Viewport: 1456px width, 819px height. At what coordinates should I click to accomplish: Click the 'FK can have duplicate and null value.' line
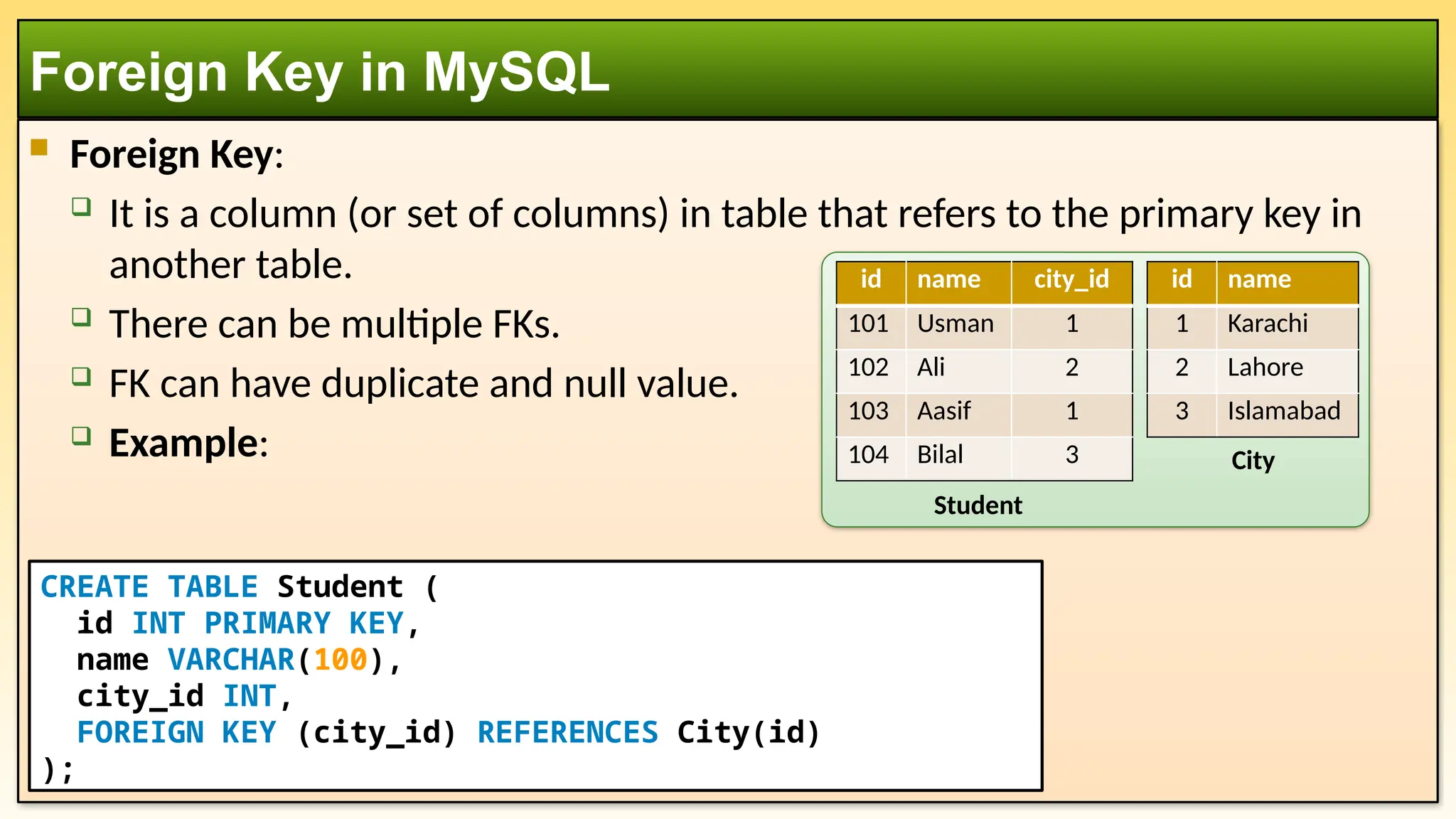point(424,384)
